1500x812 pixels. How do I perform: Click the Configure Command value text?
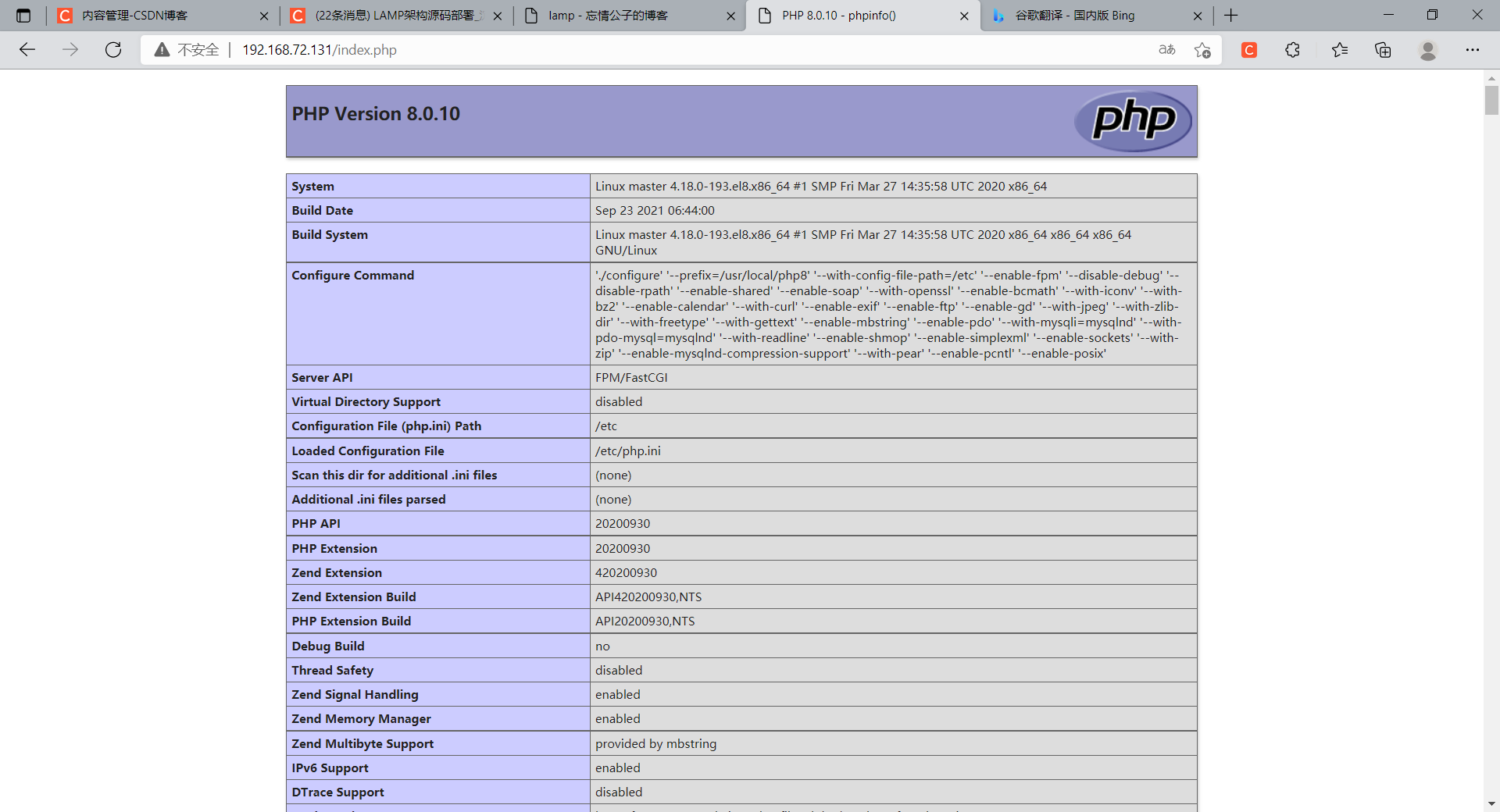888,314
